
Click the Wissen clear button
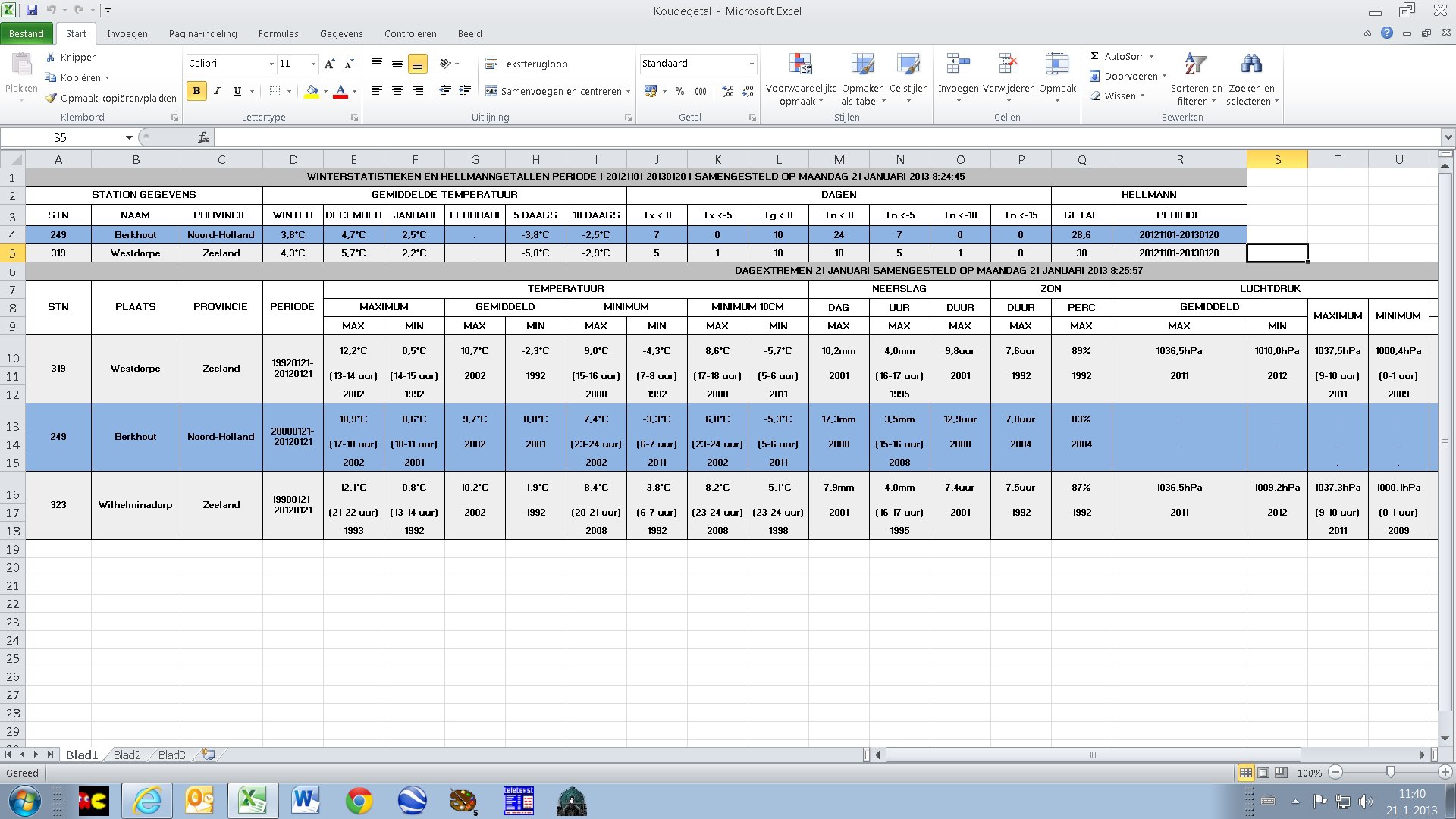click(1119, 96)
